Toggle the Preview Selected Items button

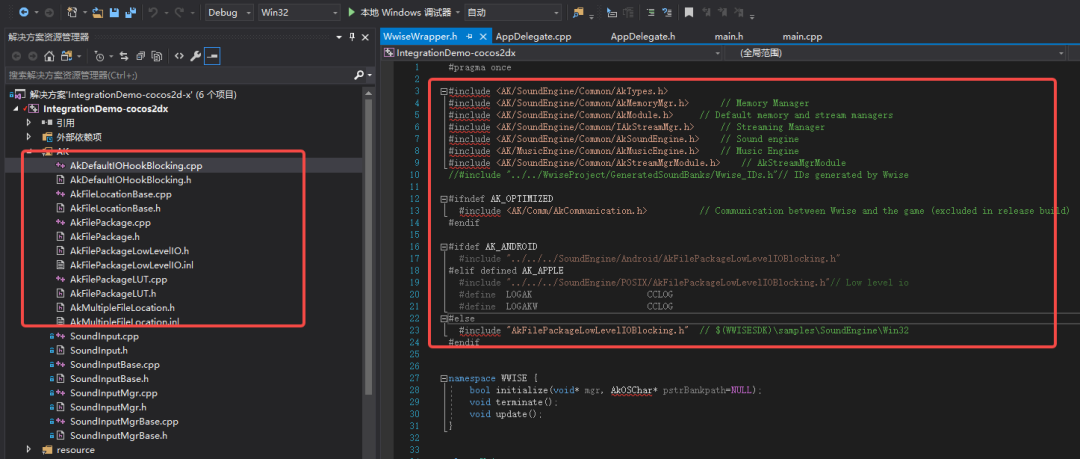coord(213,56)
